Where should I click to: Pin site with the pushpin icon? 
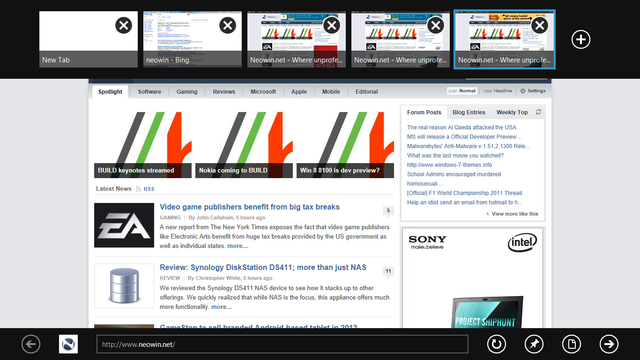tap(533, 344)
